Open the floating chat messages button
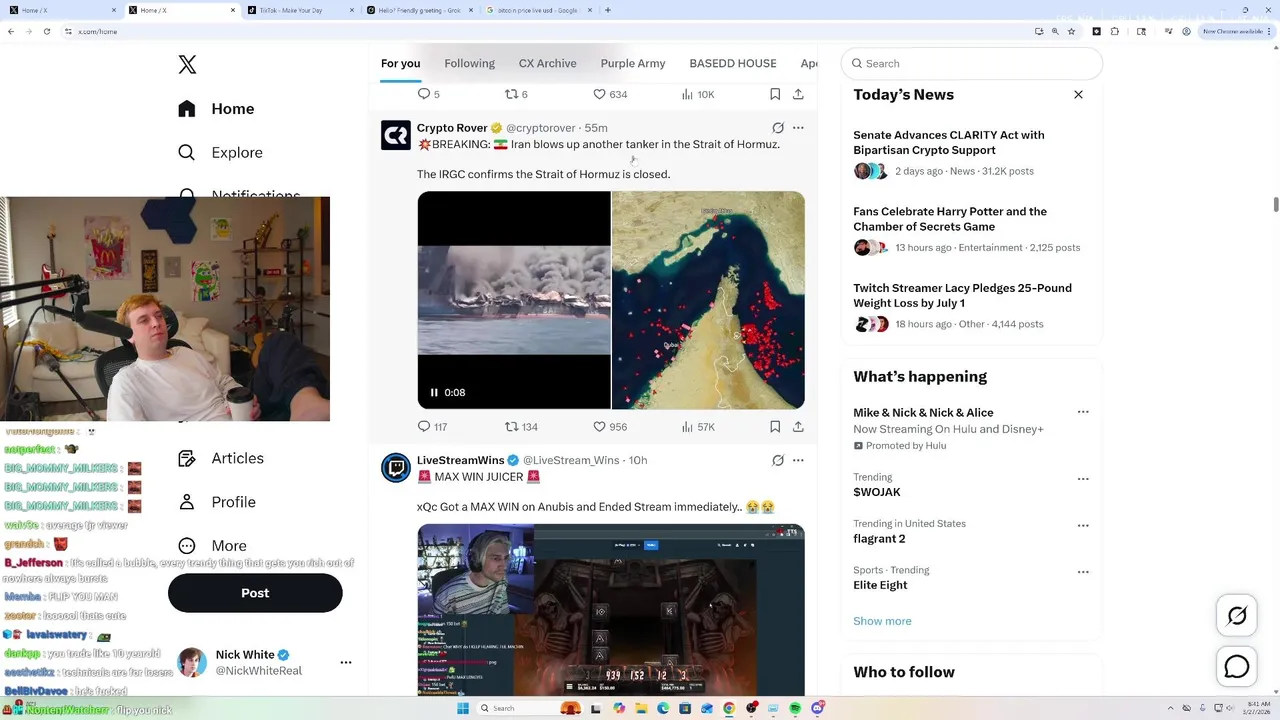The image size is (1280, 720). pyautogui.click(x=1237, y=666)
